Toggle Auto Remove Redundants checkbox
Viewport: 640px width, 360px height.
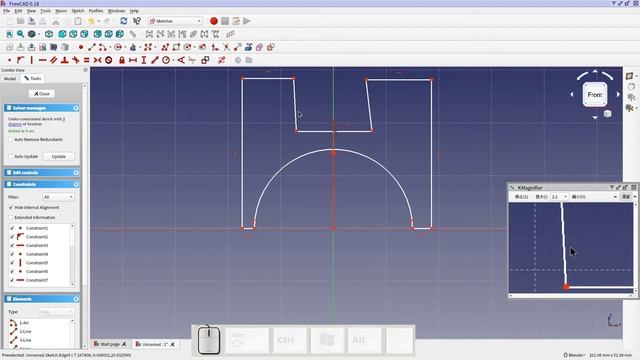coord(11,140)
